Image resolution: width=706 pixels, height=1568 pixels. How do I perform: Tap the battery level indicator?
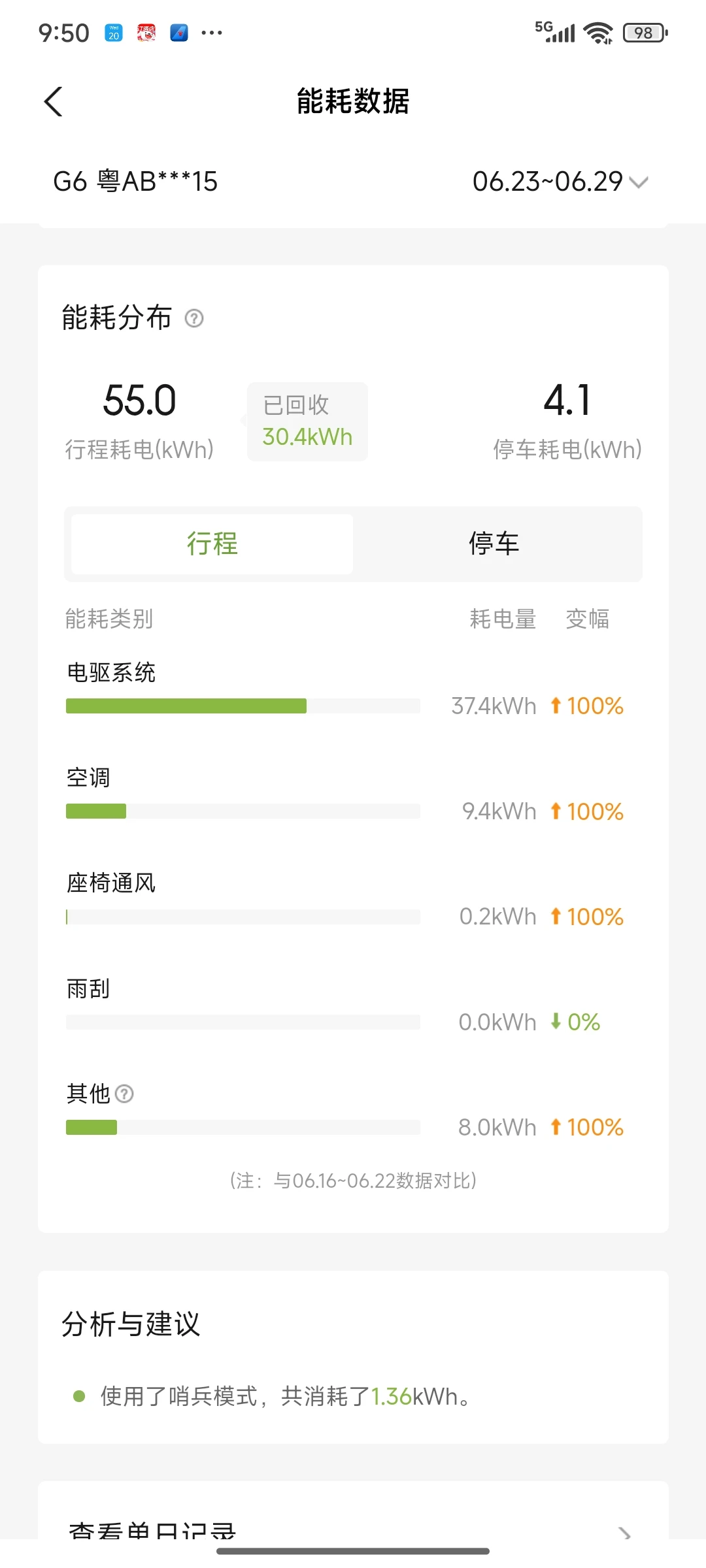coord(645,33)
